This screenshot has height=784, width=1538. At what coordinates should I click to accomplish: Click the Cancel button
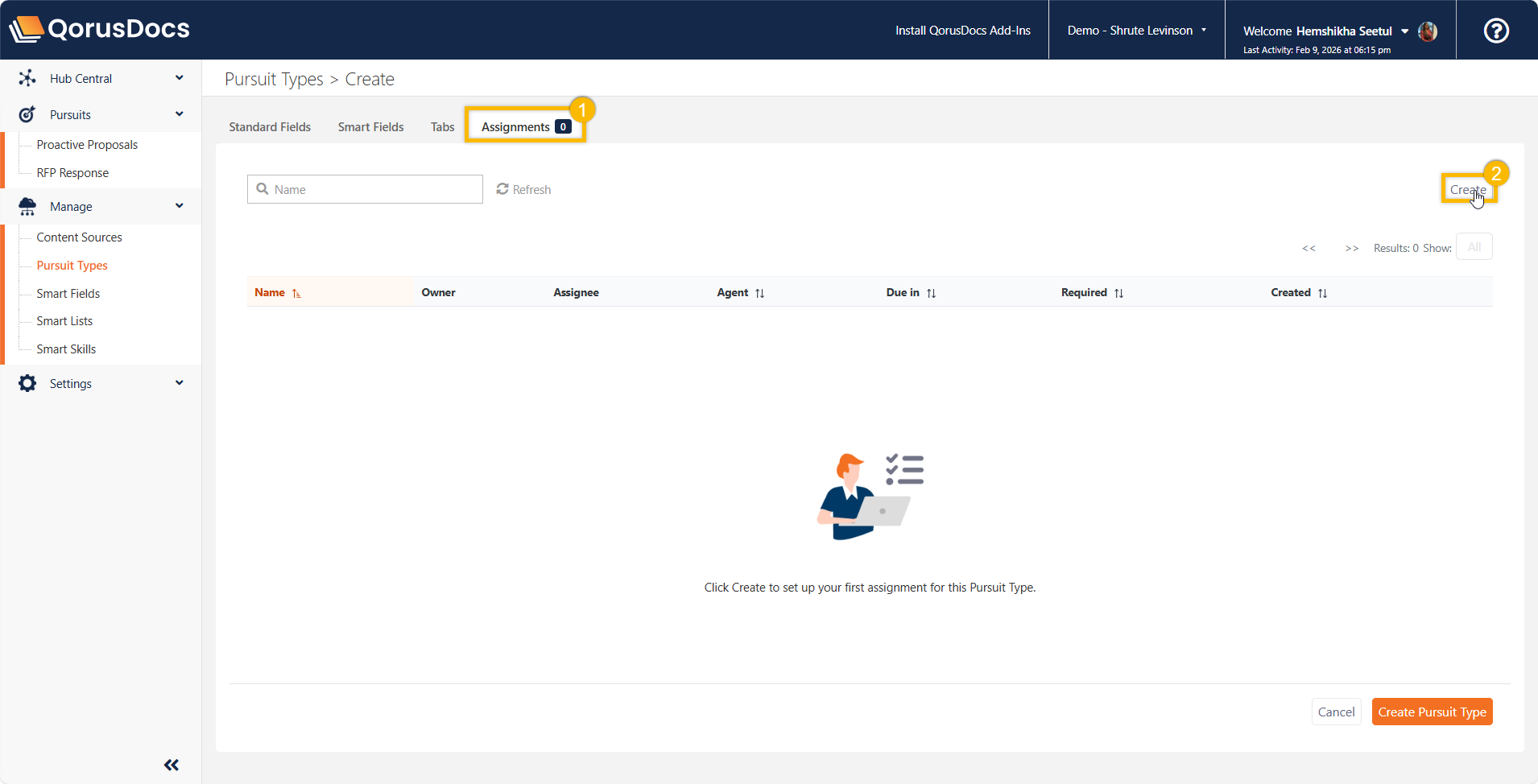click(1336, 712)
